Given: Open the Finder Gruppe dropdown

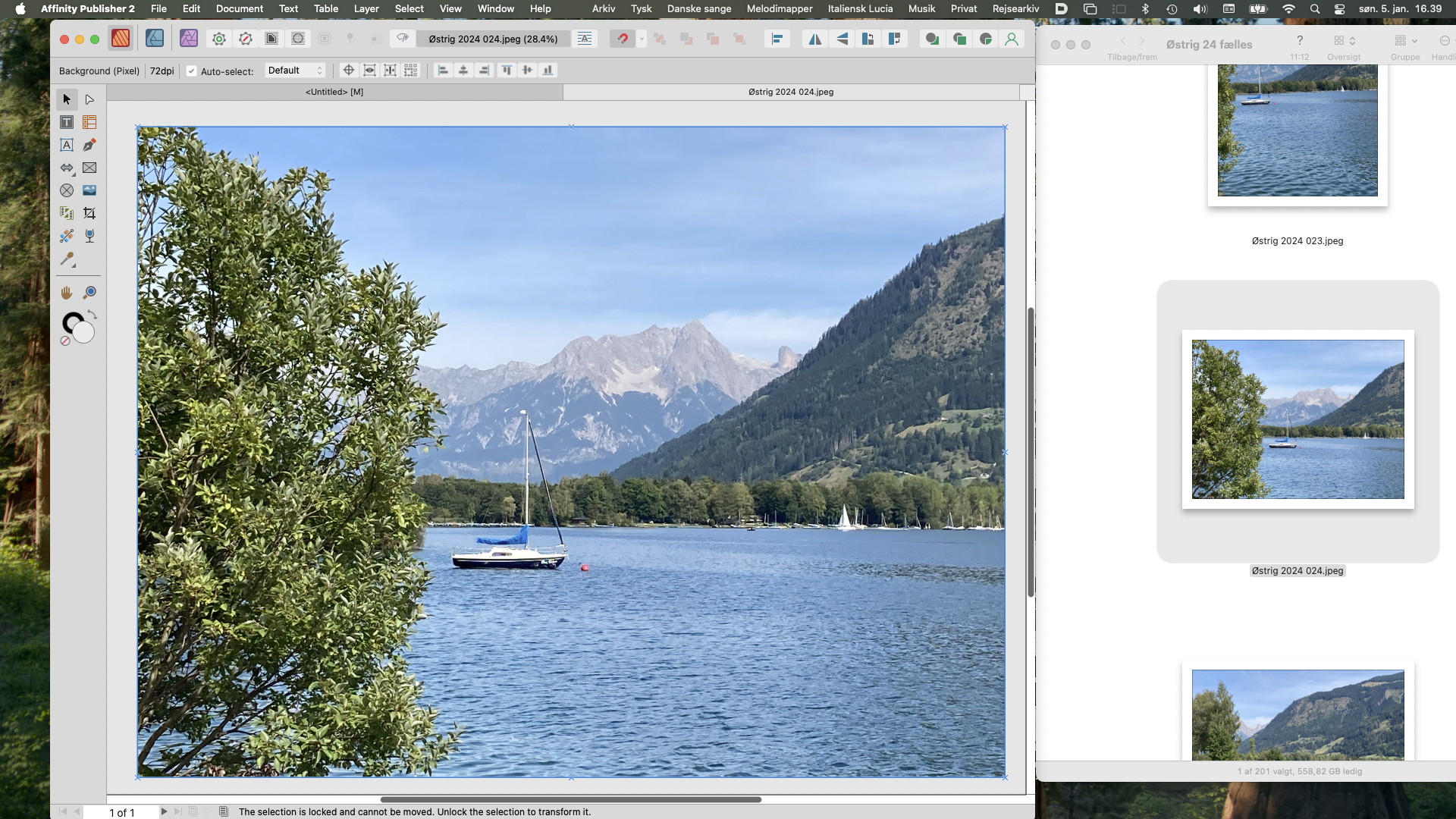Looking at the screenshot, I should coord(1405,41).
